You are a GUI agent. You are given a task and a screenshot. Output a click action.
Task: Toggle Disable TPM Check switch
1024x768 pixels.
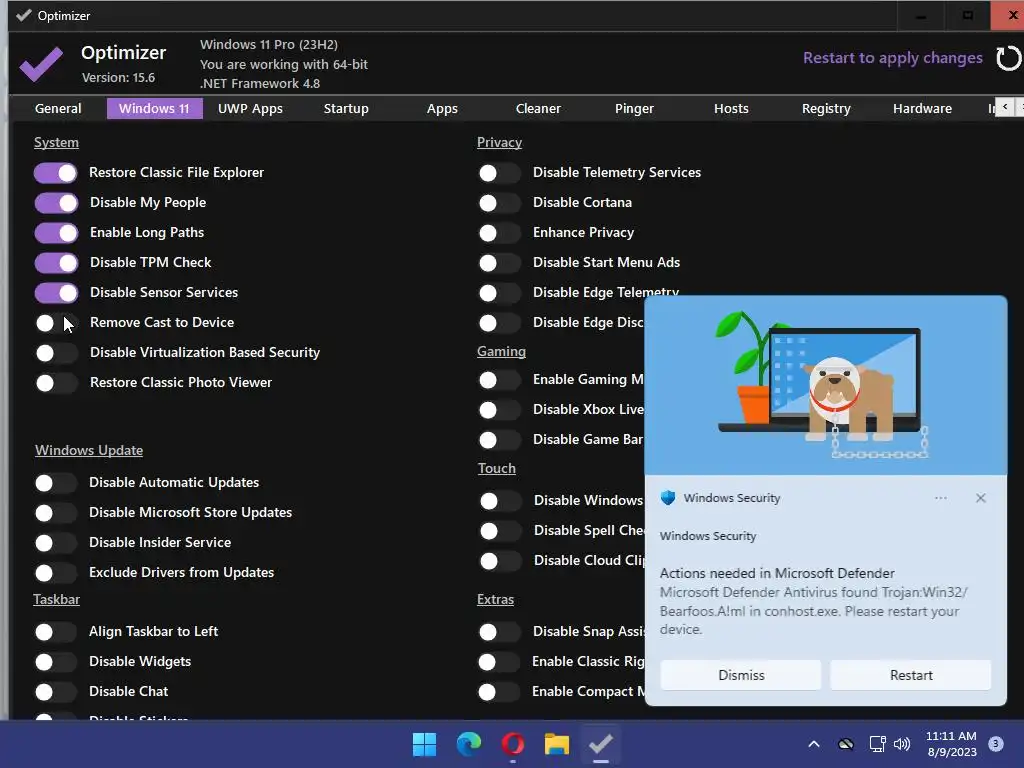click(56, 263)
